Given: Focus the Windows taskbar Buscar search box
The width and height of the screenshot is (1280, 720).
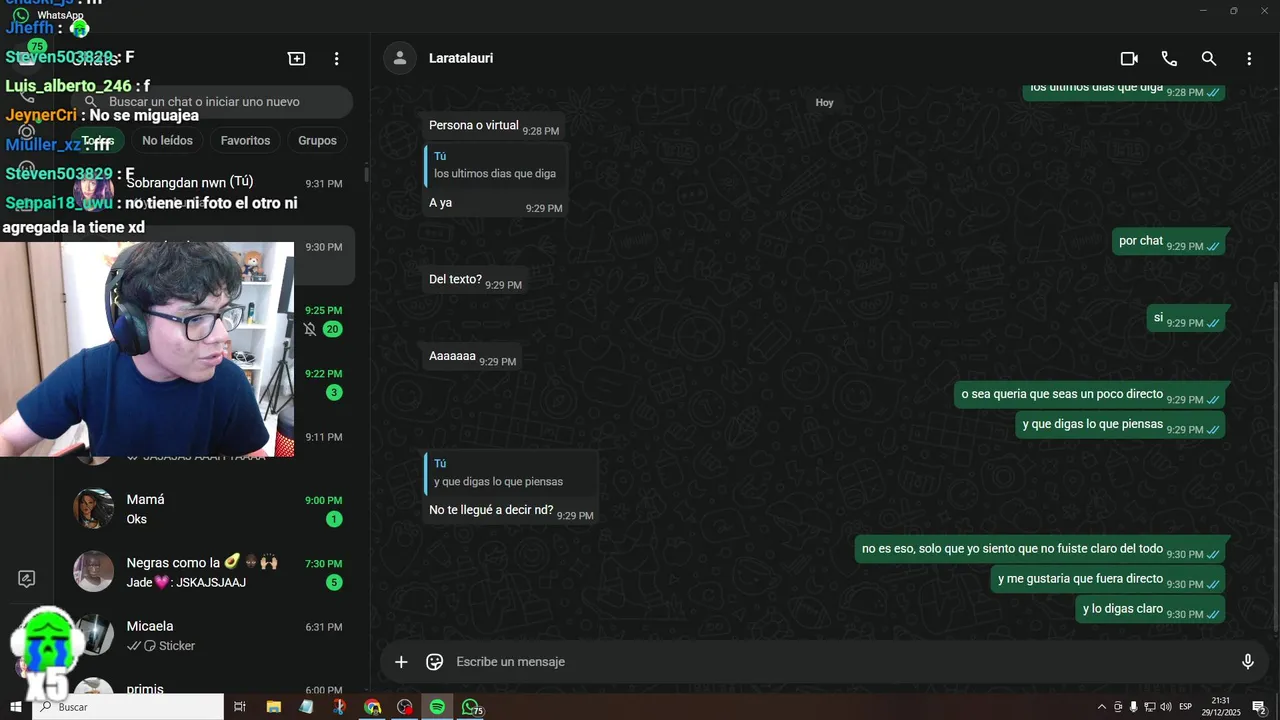Looking at the screenshot, I should (x=128, y=707).
